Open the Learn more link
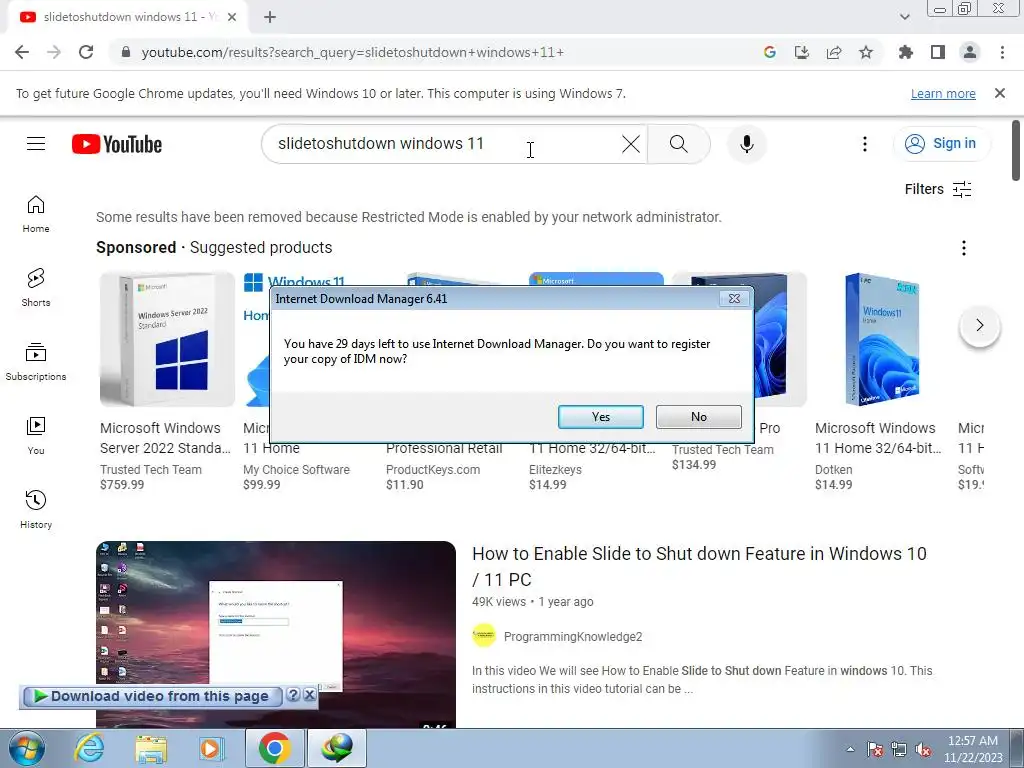Image resolution: width=1024 pixels, height=768 pixels. click(943, 93)
